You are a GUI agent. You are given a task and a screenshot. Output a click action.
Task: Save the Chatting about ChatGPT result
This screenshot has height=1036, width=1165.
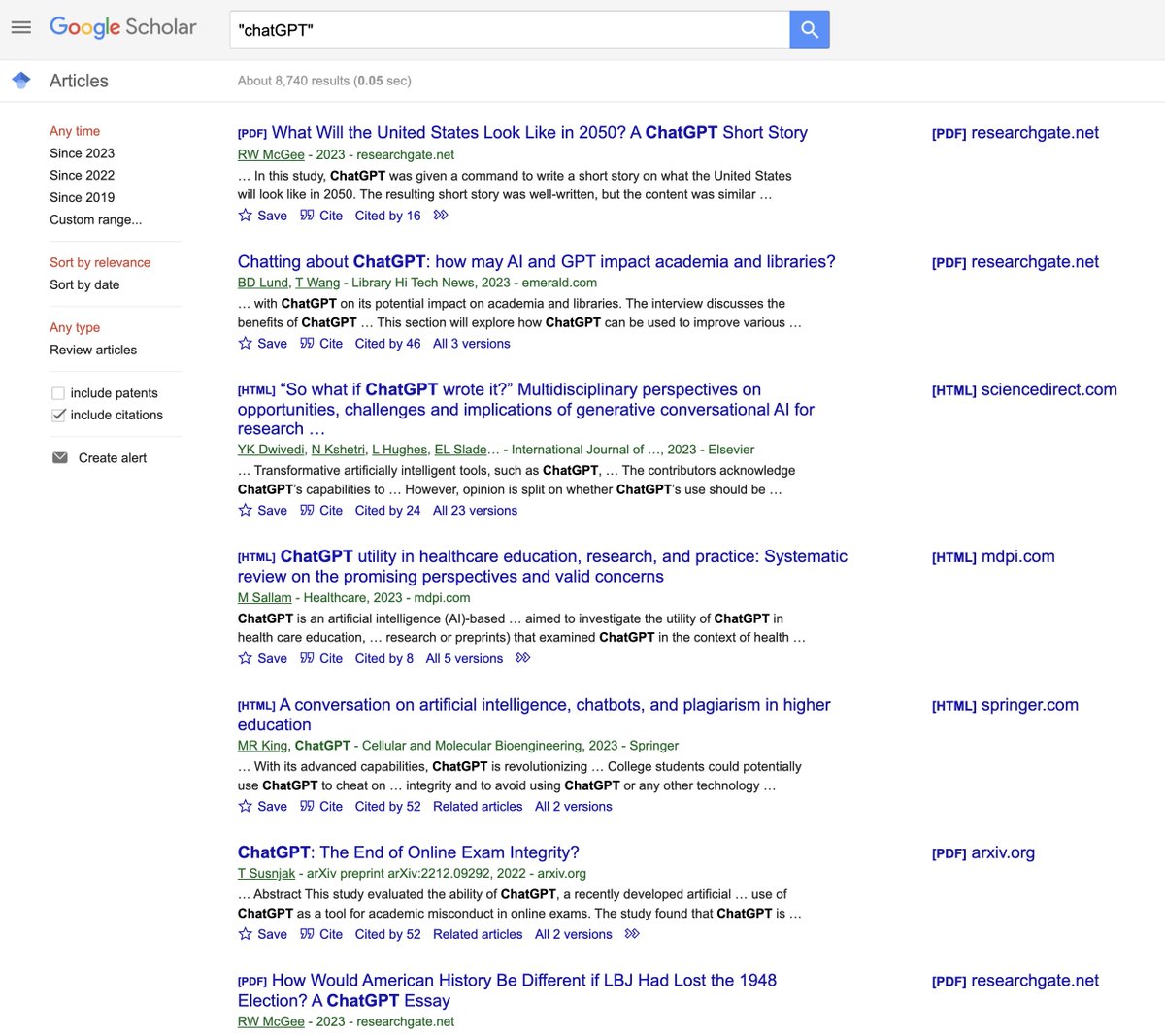[x=263, y=344]
